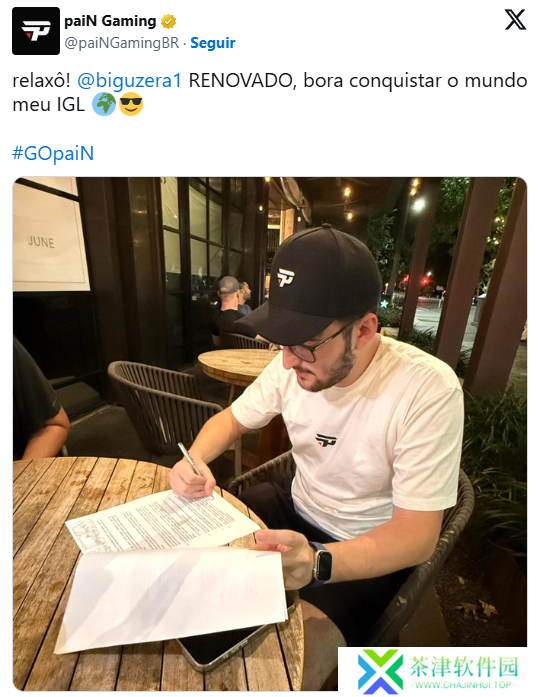Open the tweet photo of signing
538x697 pixels.
(x=269, y=433)
